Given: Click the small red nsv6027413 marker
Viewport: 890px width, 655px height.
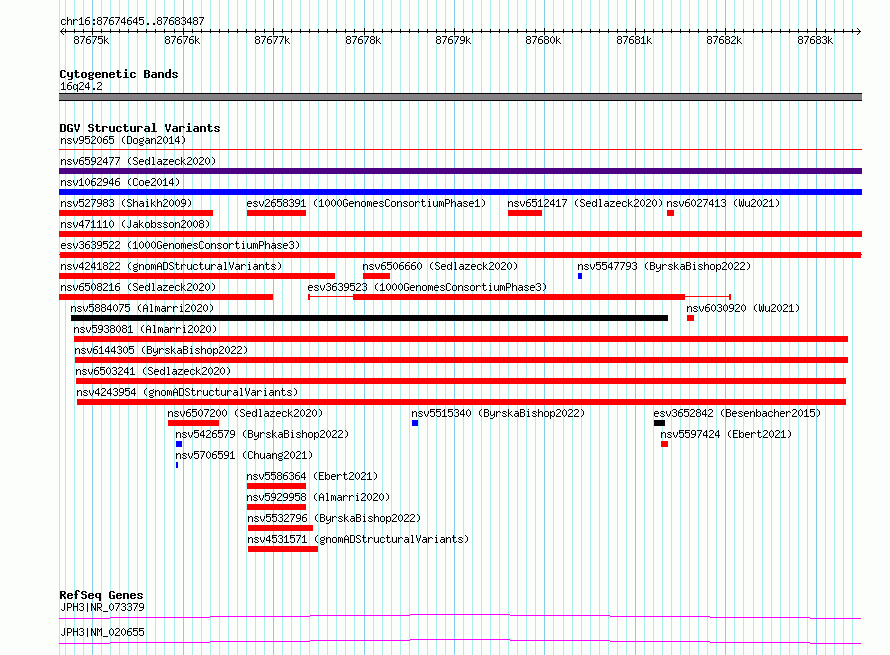Looking at the screenshot, I should (670, 213).
